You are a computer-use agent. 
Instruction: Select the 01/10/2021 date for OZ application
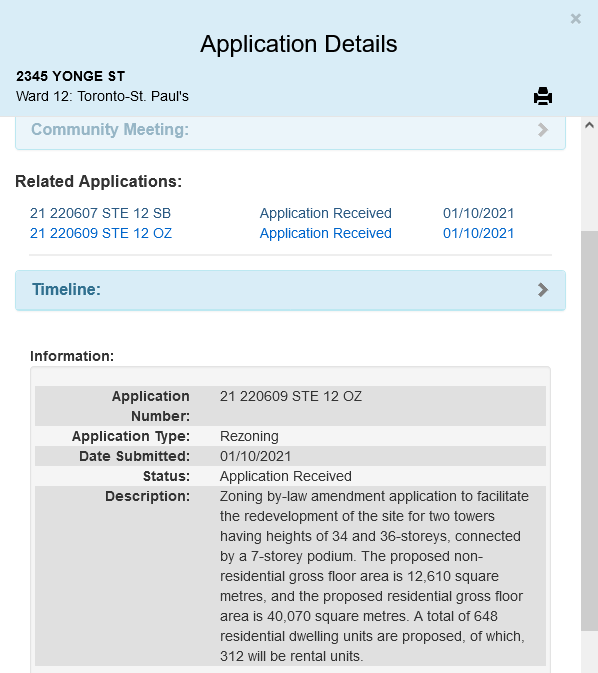[x=478, y=233]
